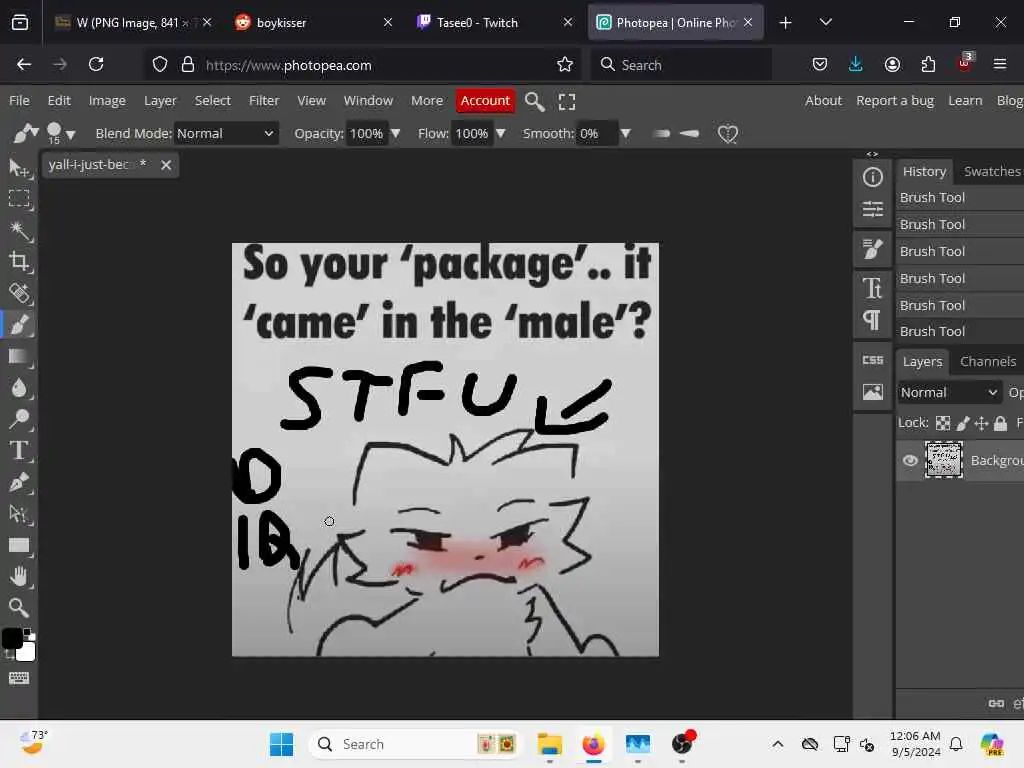Open the Layer menu
1024x768 pixels.
coord(160,101)
